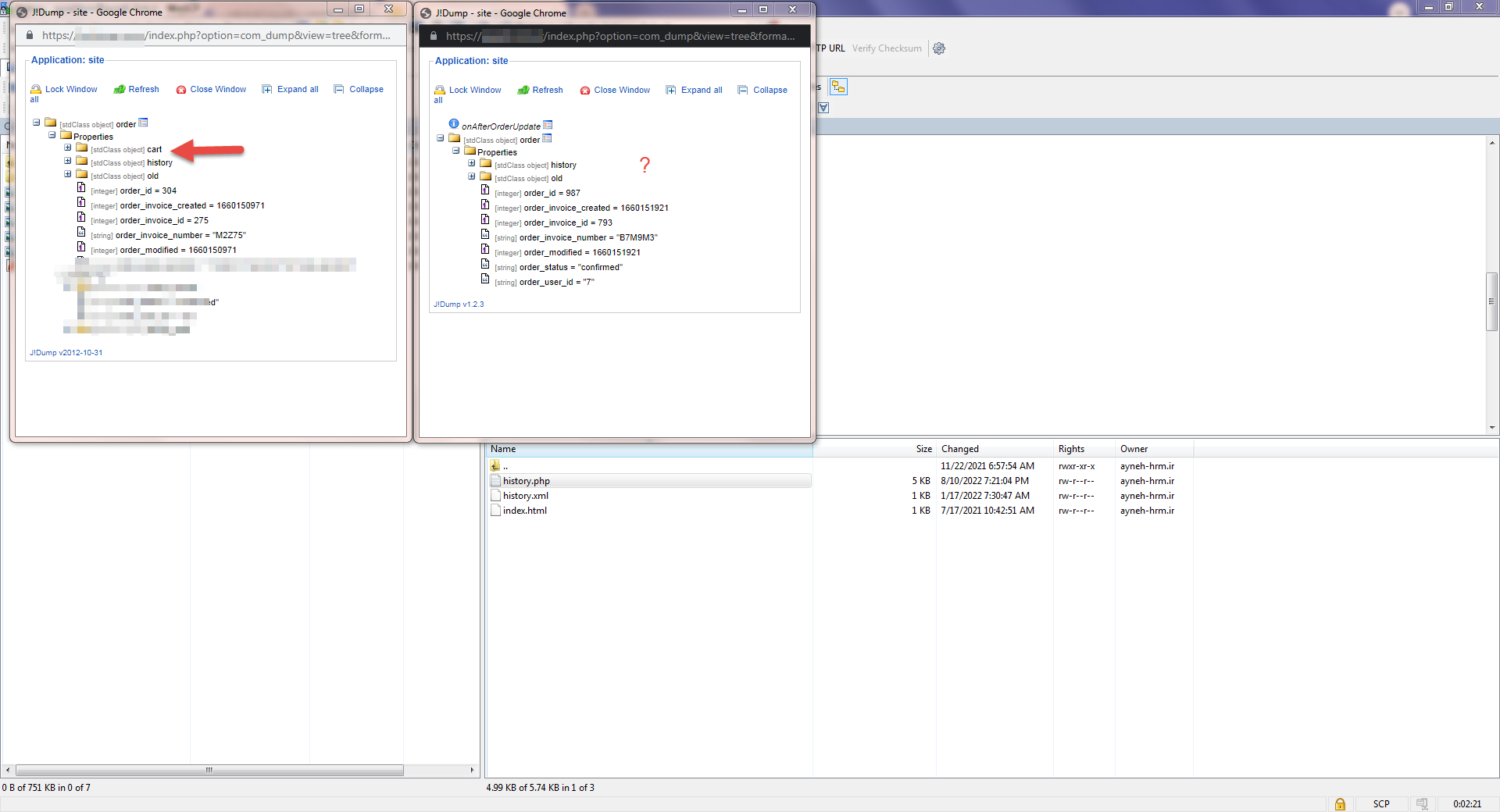This screenshot has height=812, width=1500.
Task: Select history.xml in the file list
Action: point(525,496)
